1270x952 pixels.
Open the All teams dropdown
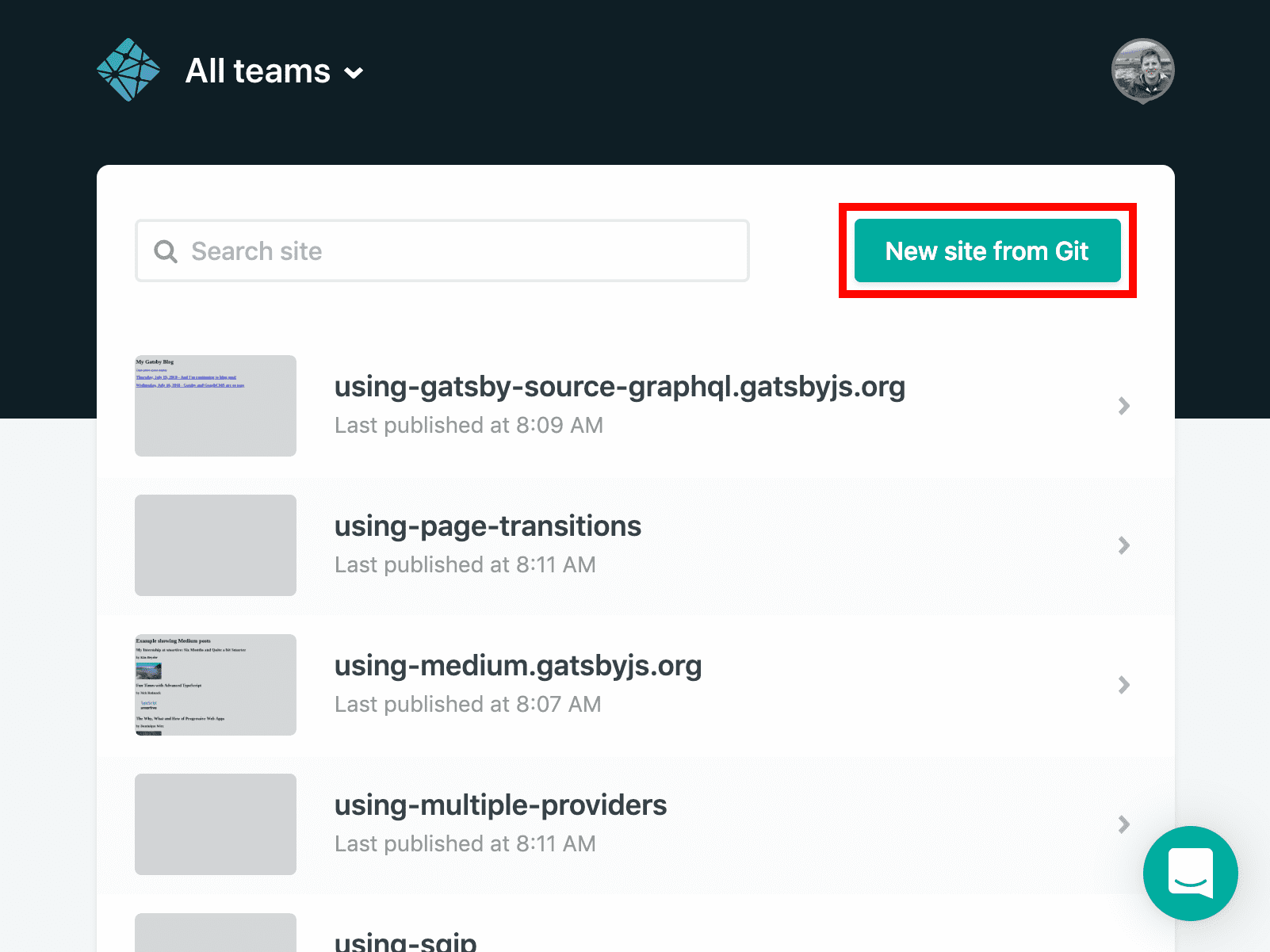click(274, 71)
